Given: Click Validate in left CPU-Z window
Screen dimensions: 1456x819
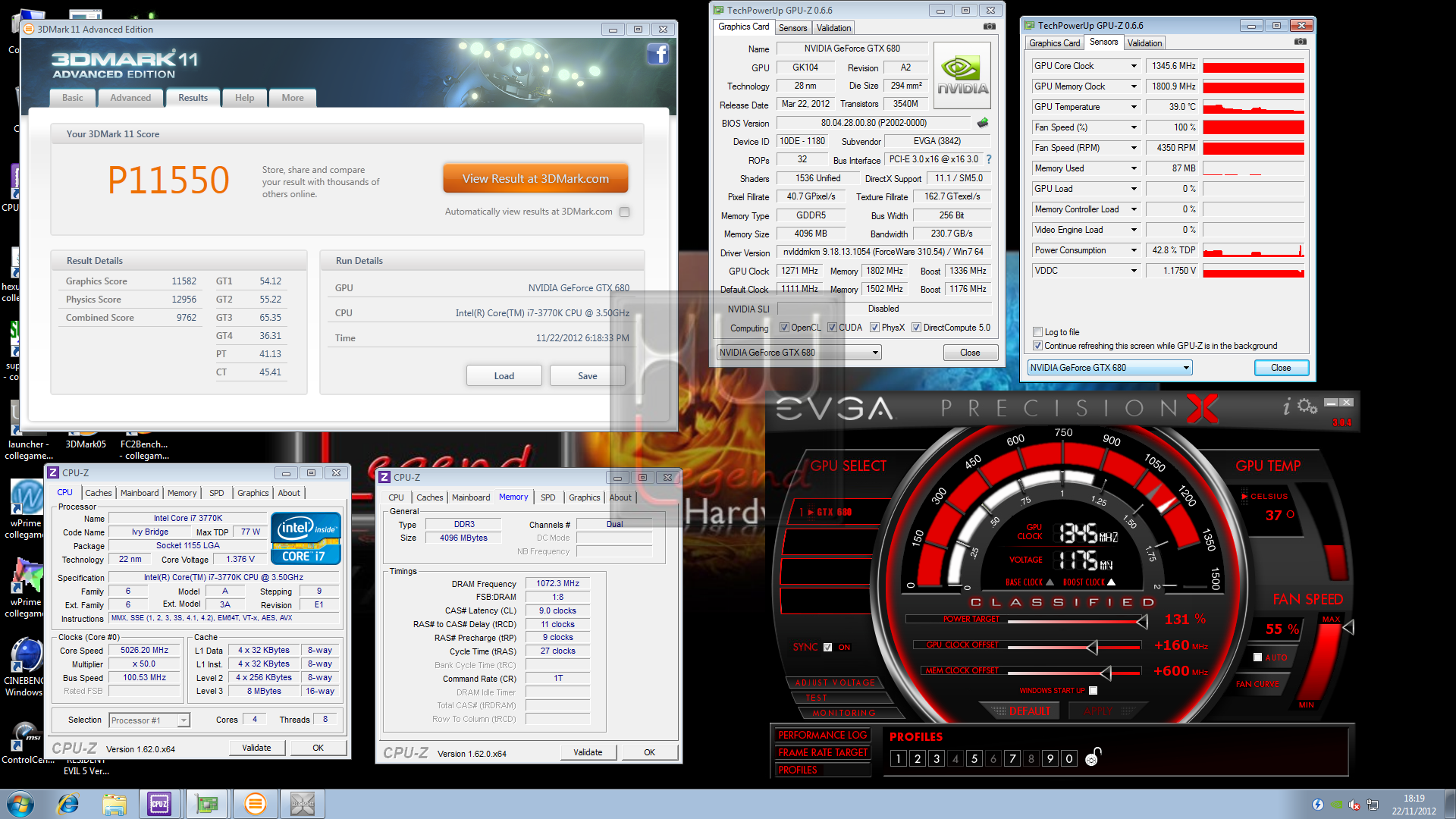Looking at the screenshot, I should coord(256,748).
